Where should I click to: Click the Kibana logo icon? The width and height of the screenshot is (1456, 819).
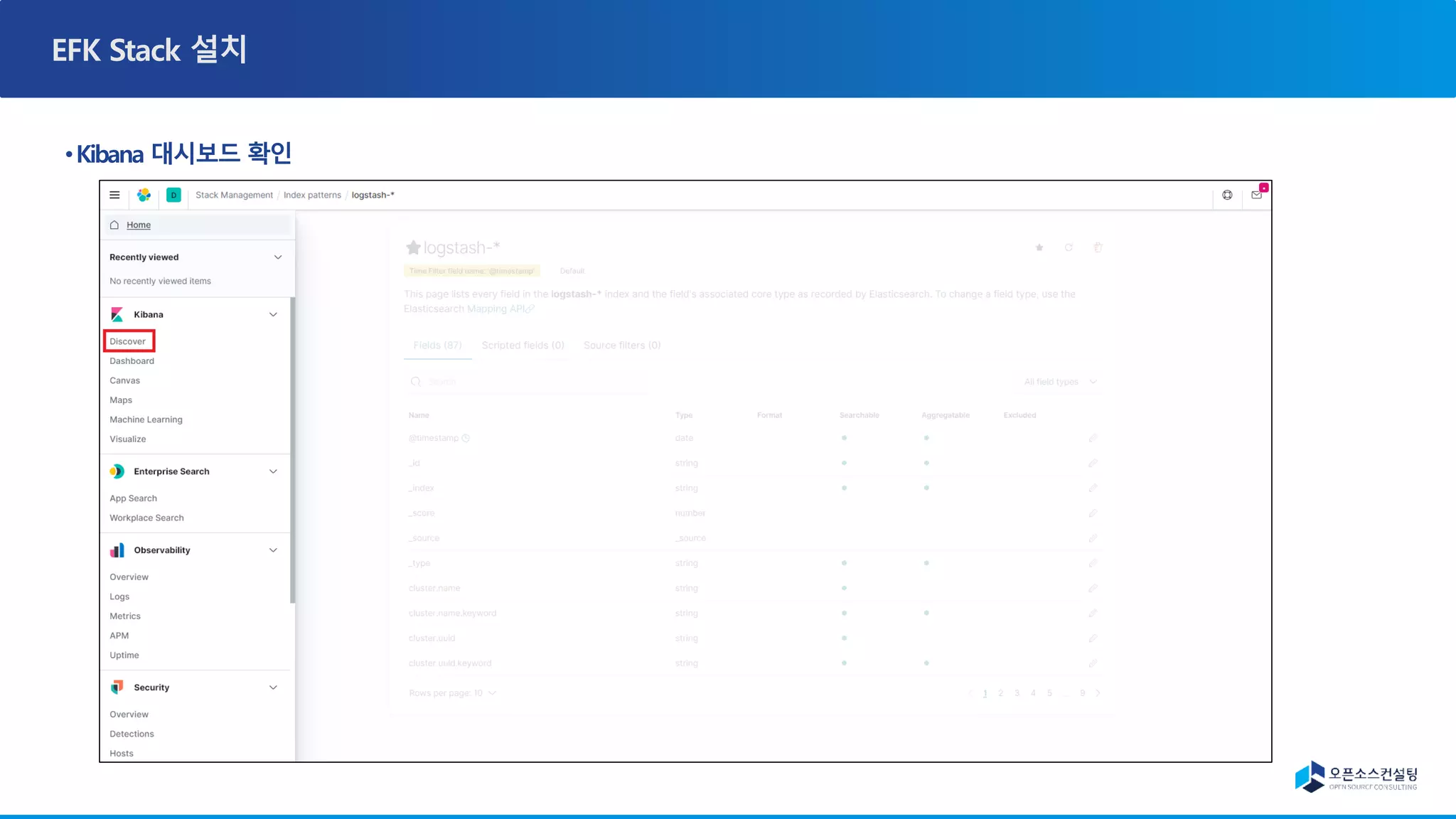[117, 314]
